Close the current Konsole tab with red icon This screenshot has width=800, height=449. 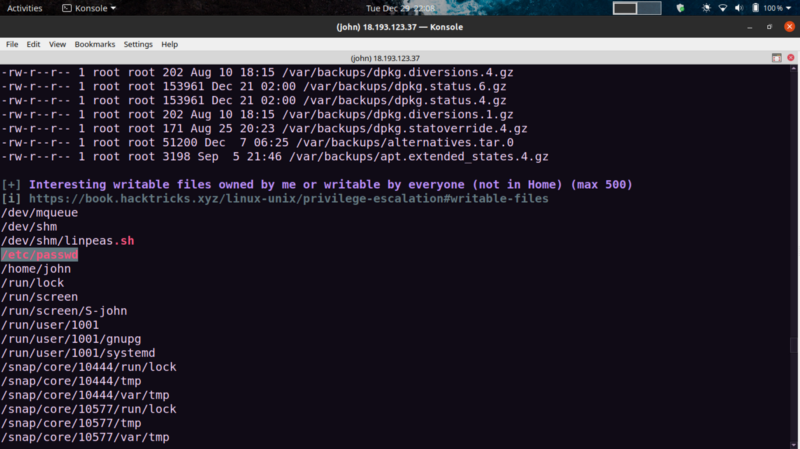pos(791,58)
